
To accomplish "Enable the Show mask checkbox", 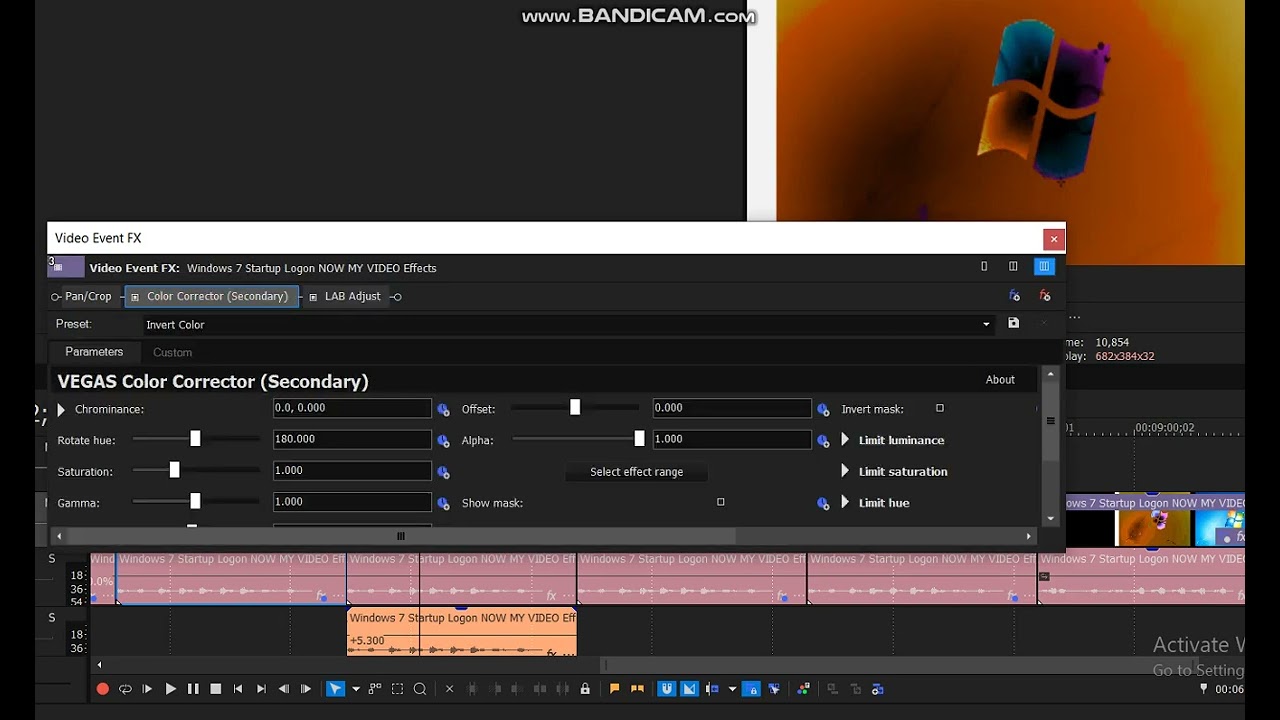I will pyautogui.click(x=720, y=502).
